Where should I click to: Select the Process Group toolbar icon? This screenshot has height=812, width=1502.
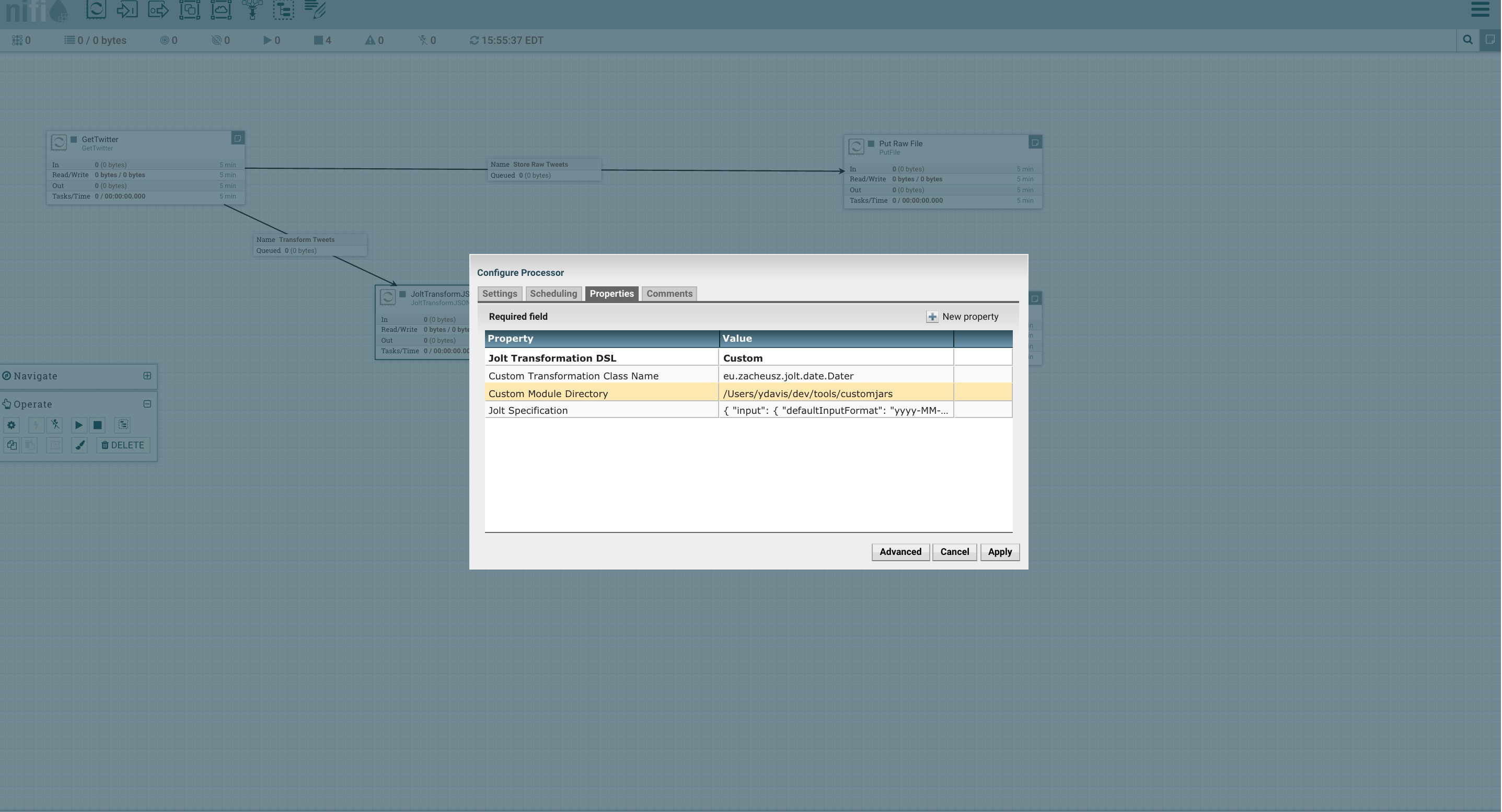coord(190,9)
